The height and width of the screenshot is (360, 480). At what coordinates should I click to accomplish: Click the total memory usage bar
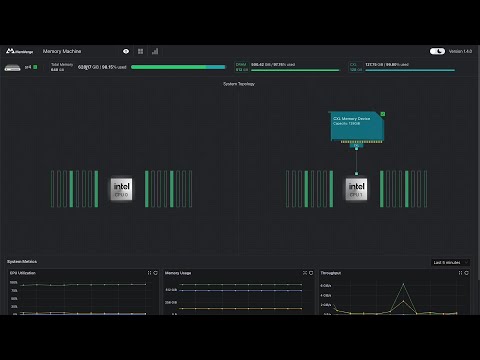178,67
